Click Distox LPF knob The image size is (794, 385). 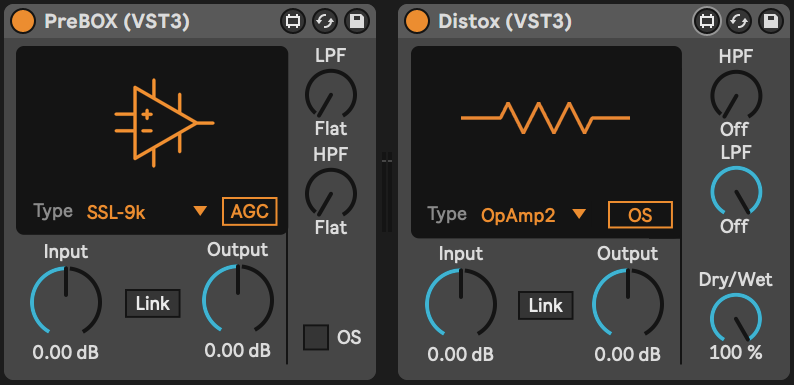point(736,191)
